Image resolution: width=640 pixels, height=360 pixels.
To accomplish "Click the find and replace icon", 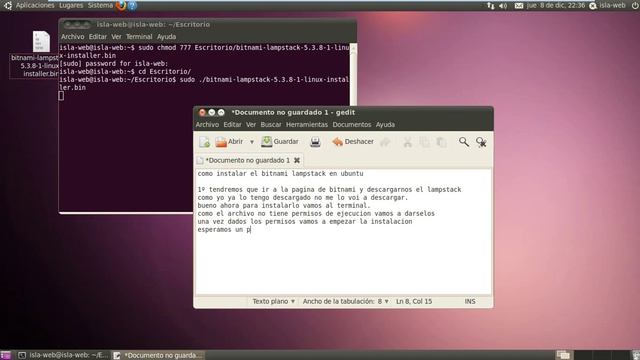I will click(481, 142).
